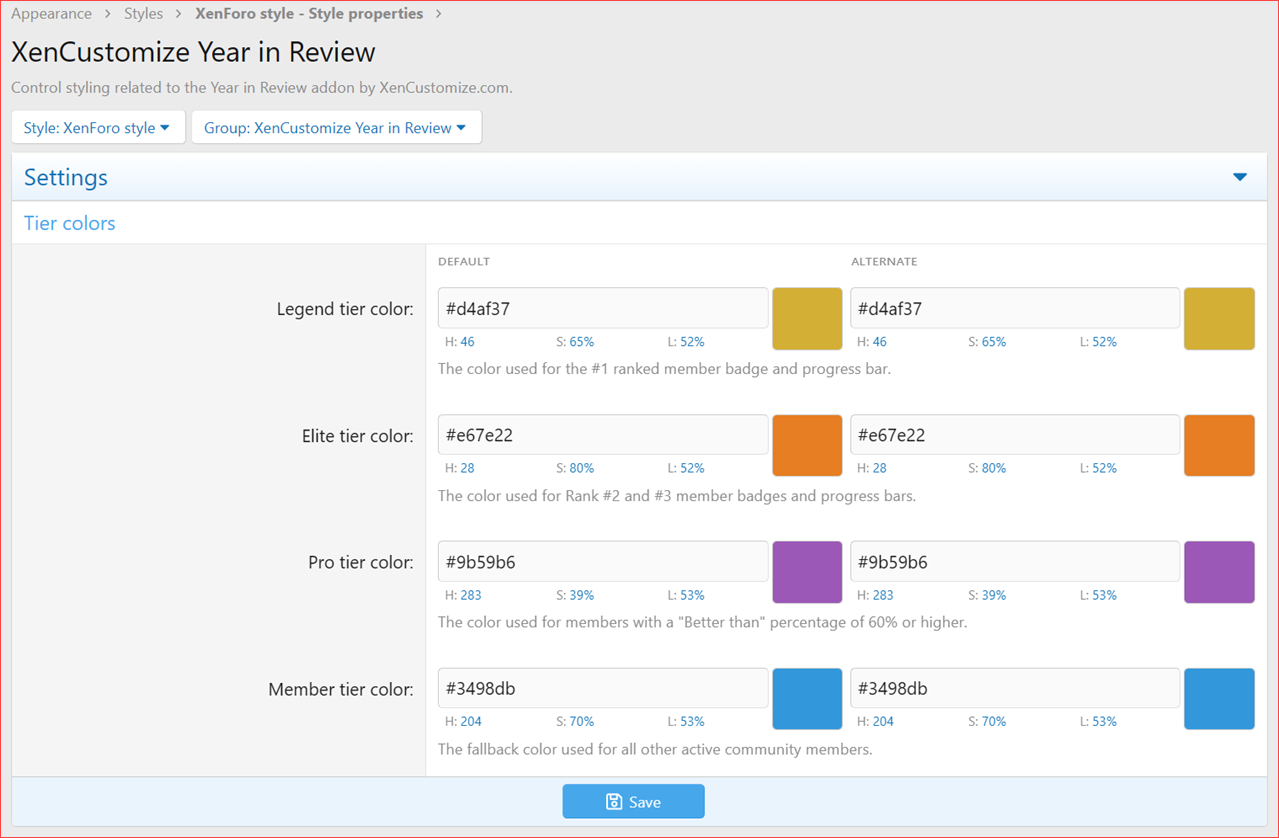The width and height of the screenshot is (1279, 838).
Task: Click default Member tier saturation value 70%
Action: (x=581, y=721)
